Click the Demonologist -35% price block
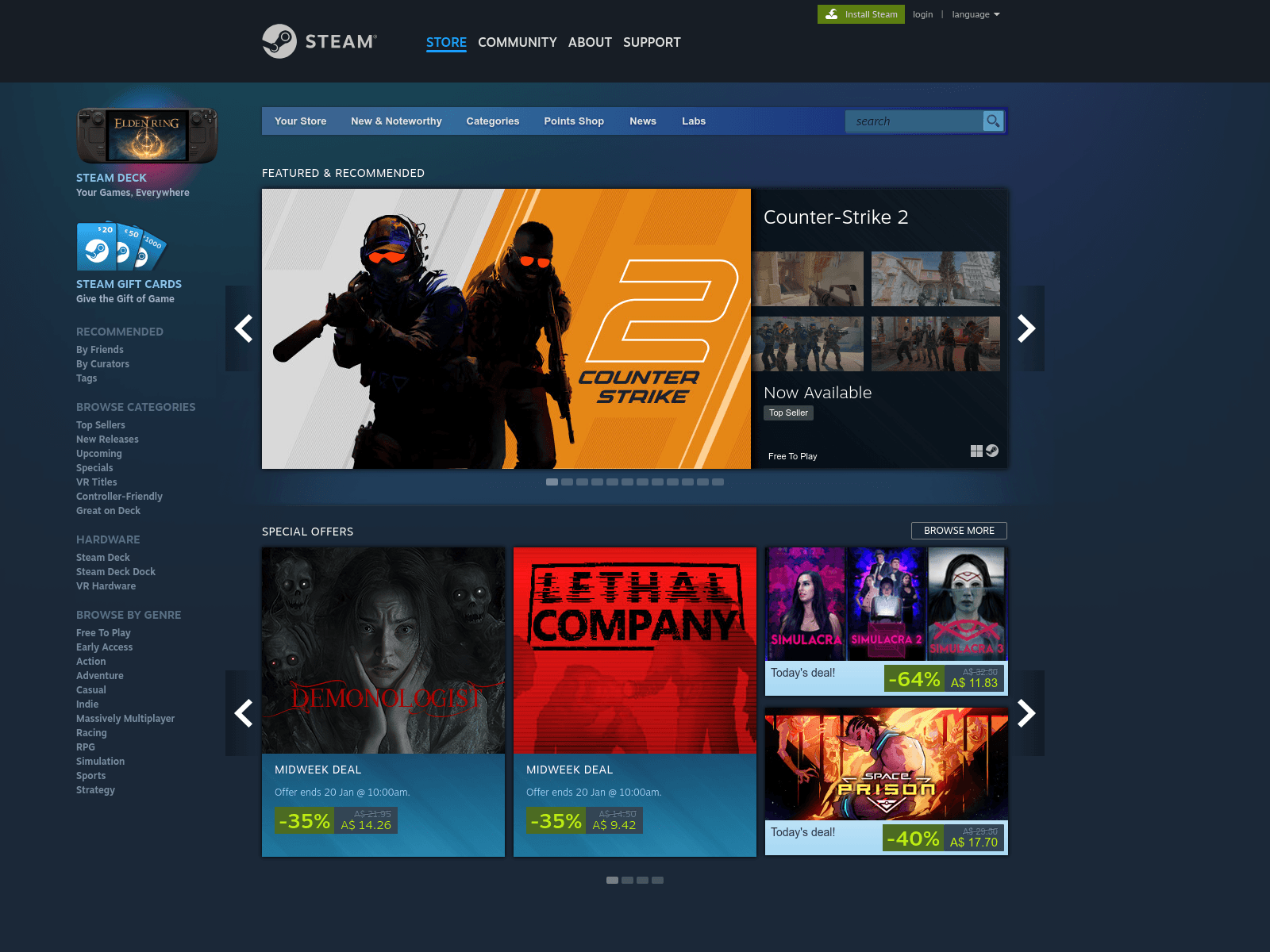Viewport: 1270px width, 952px height. 336,820
